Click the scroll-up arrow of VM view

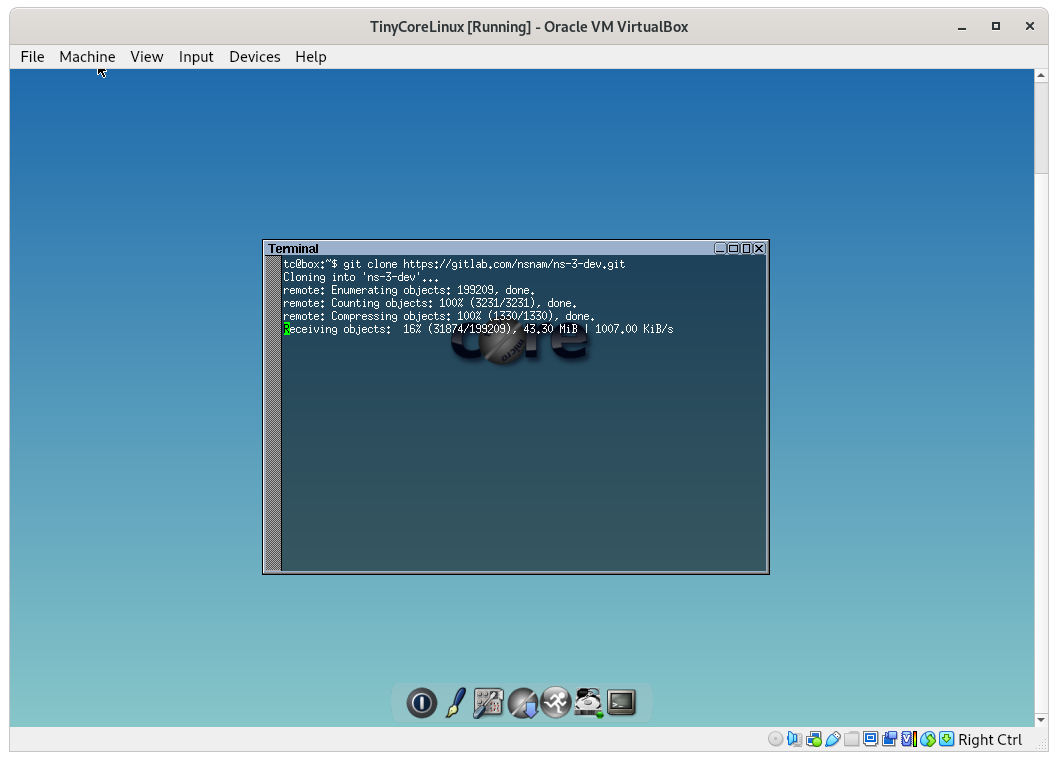[x=1041, y=75]
